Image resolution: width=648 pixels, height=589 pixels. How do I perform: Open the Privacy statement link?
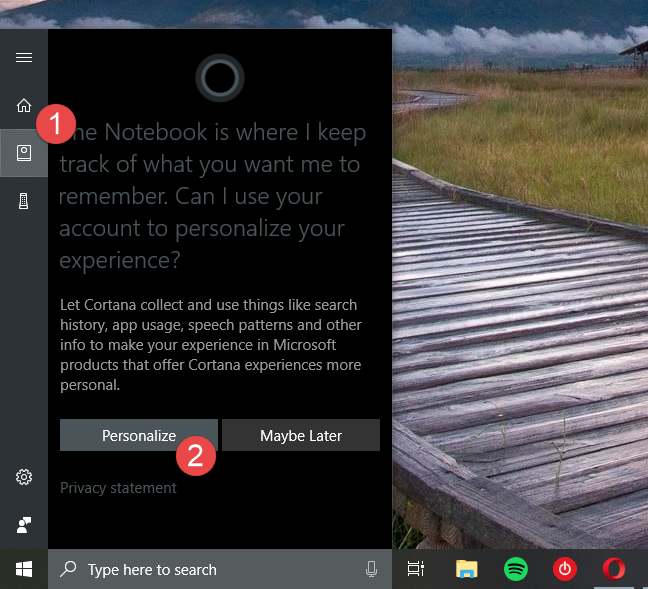118,488
